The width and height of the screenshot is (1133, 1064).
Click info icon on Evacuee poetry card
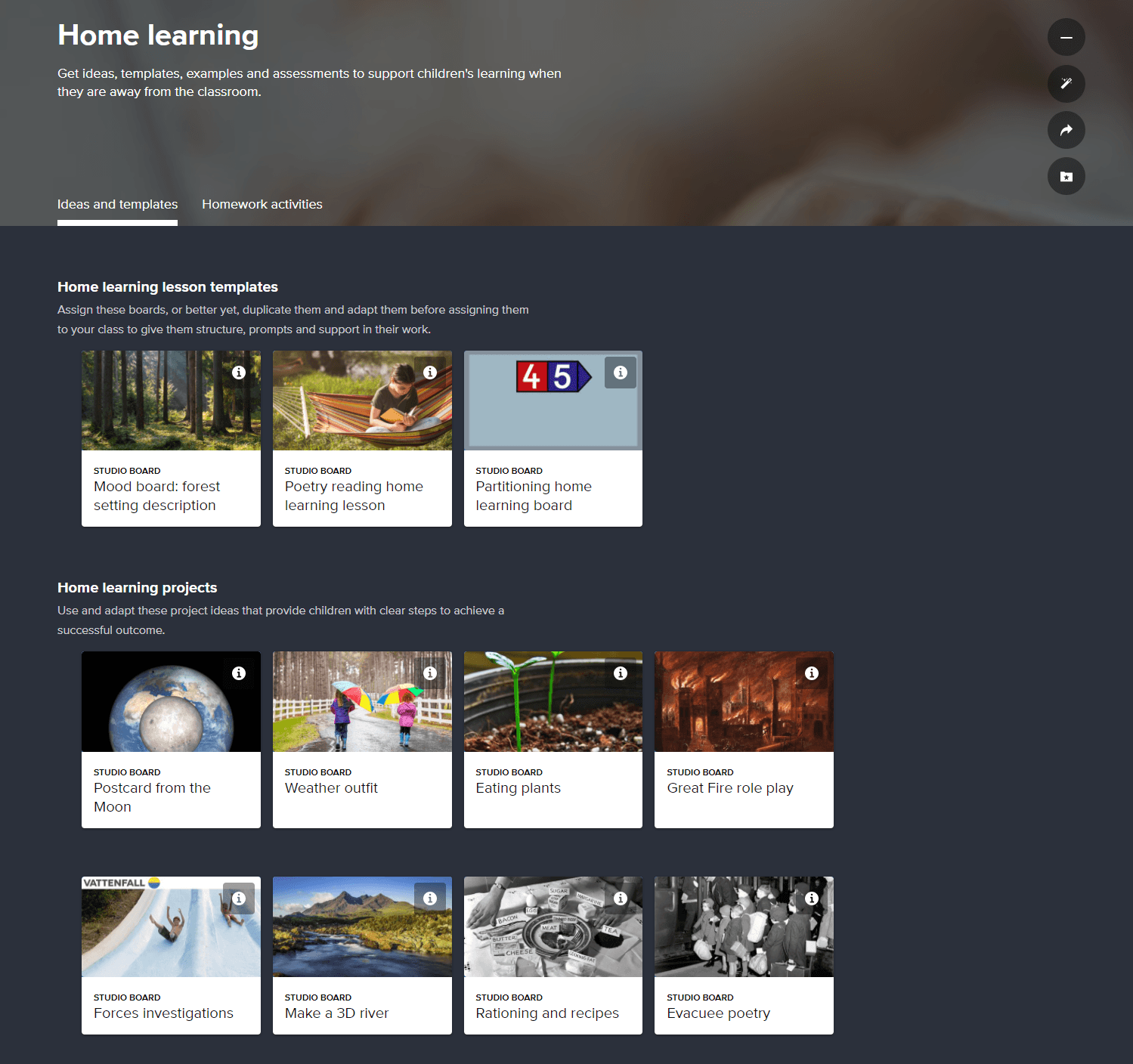[x=812, y=899]
